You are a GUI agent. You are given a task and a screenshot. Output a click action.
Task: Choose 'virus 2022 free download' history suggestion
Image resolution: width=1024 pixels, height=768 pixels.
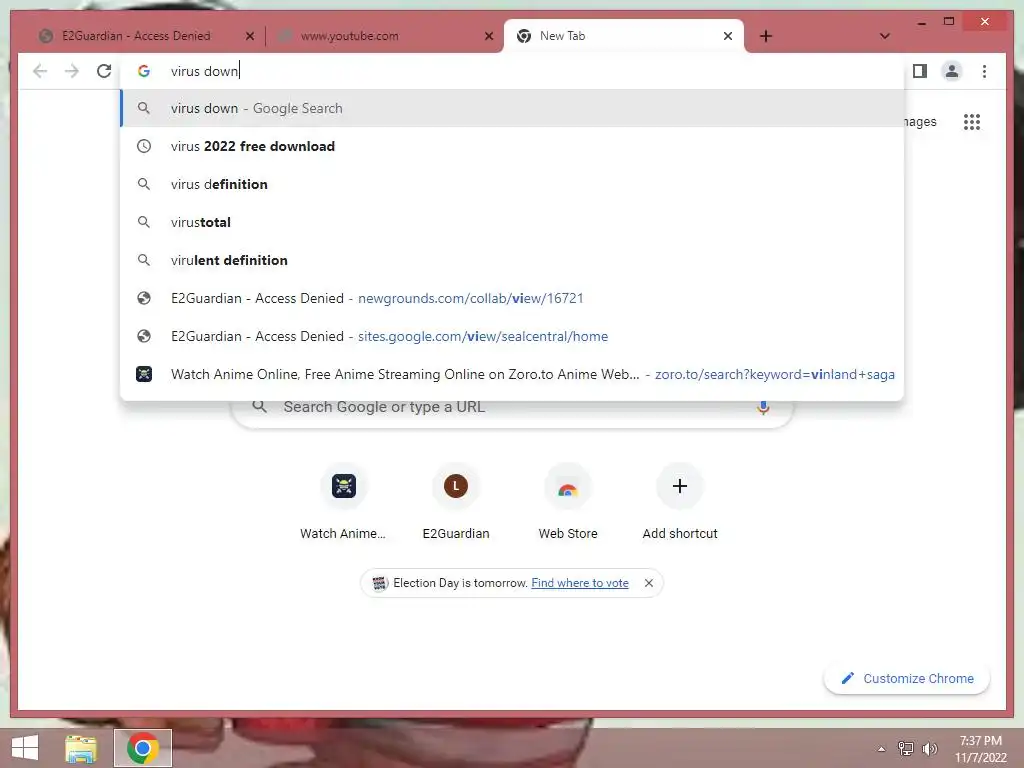[513, 146]
